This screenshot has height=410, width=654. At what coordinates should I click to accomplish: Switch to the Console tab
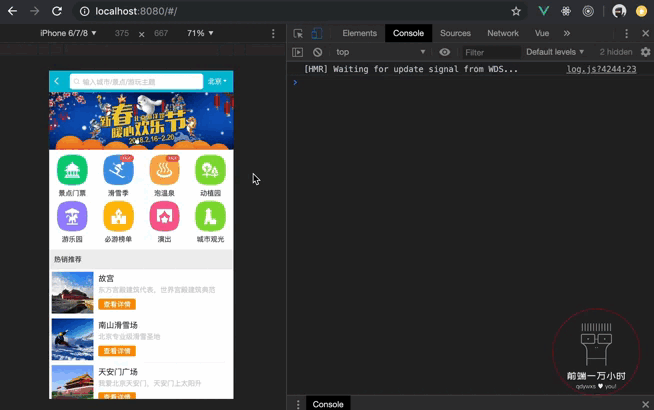coord(408,33)
